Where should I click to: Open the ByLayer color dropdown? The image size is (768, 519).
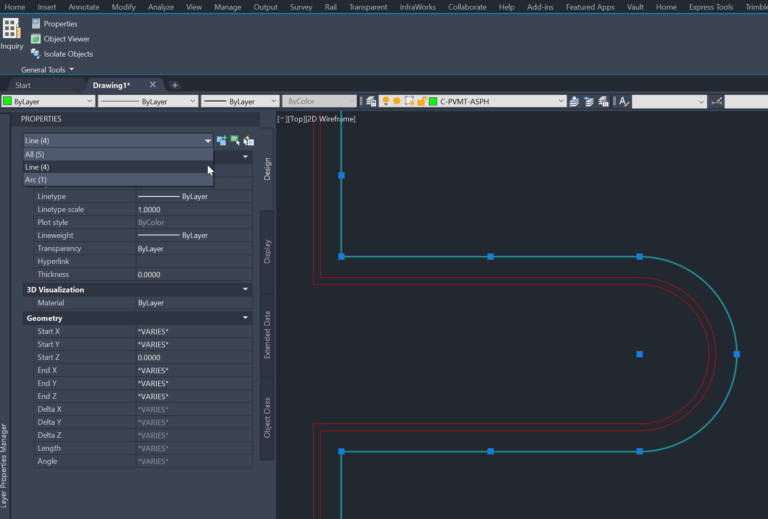pyautogui.click(x=48, y=101)
